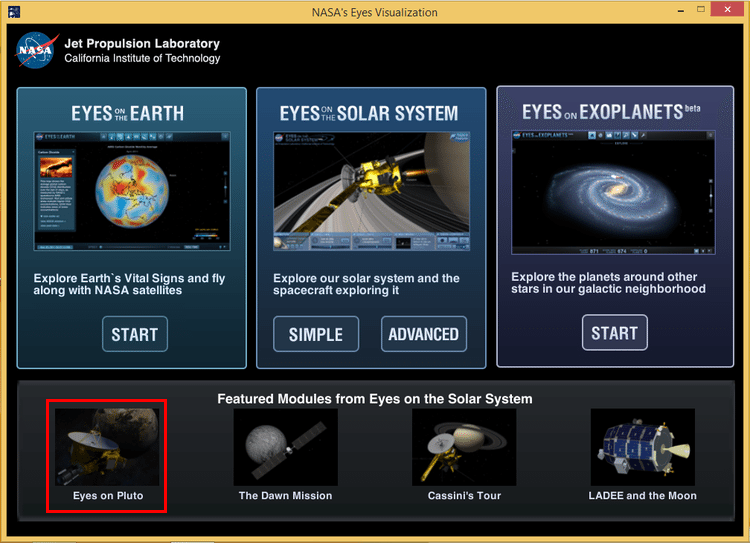
Task: Launch Solar System in ADVANCED mode
Action: (x=424, y=334)
